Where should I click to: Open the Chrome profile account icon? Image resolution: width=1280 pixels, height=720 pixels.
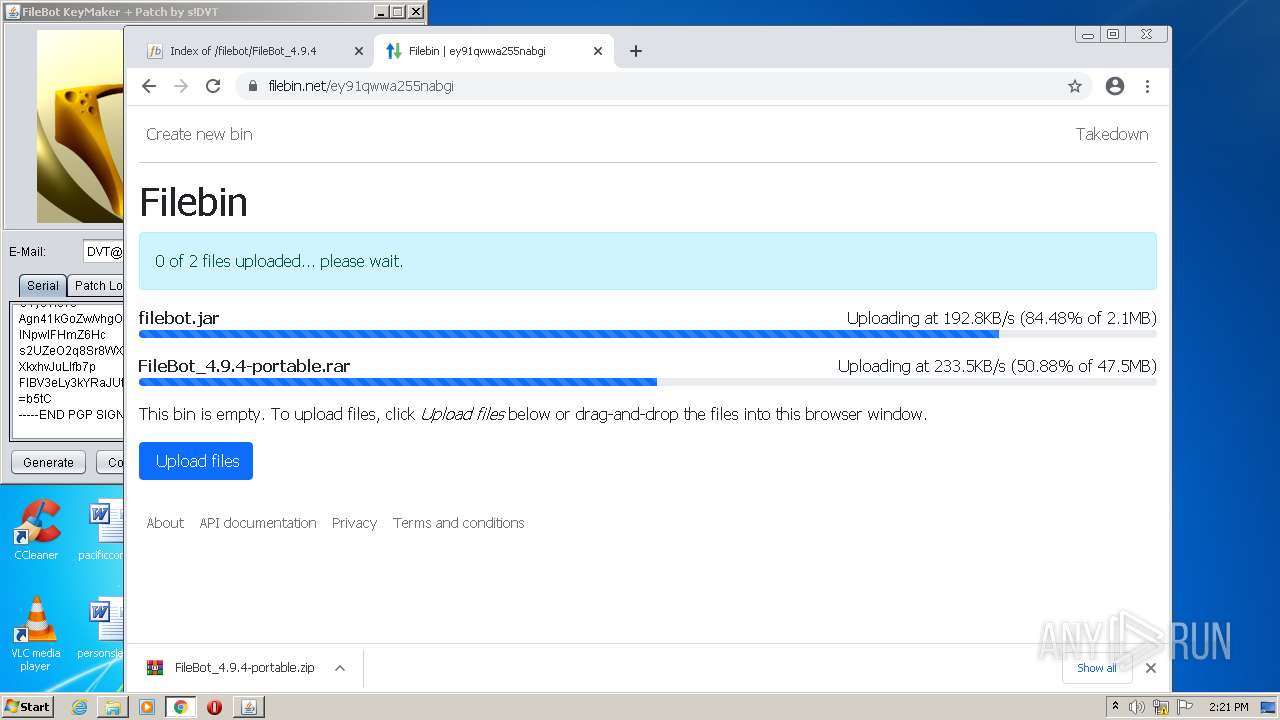[x=1115, y=86]
